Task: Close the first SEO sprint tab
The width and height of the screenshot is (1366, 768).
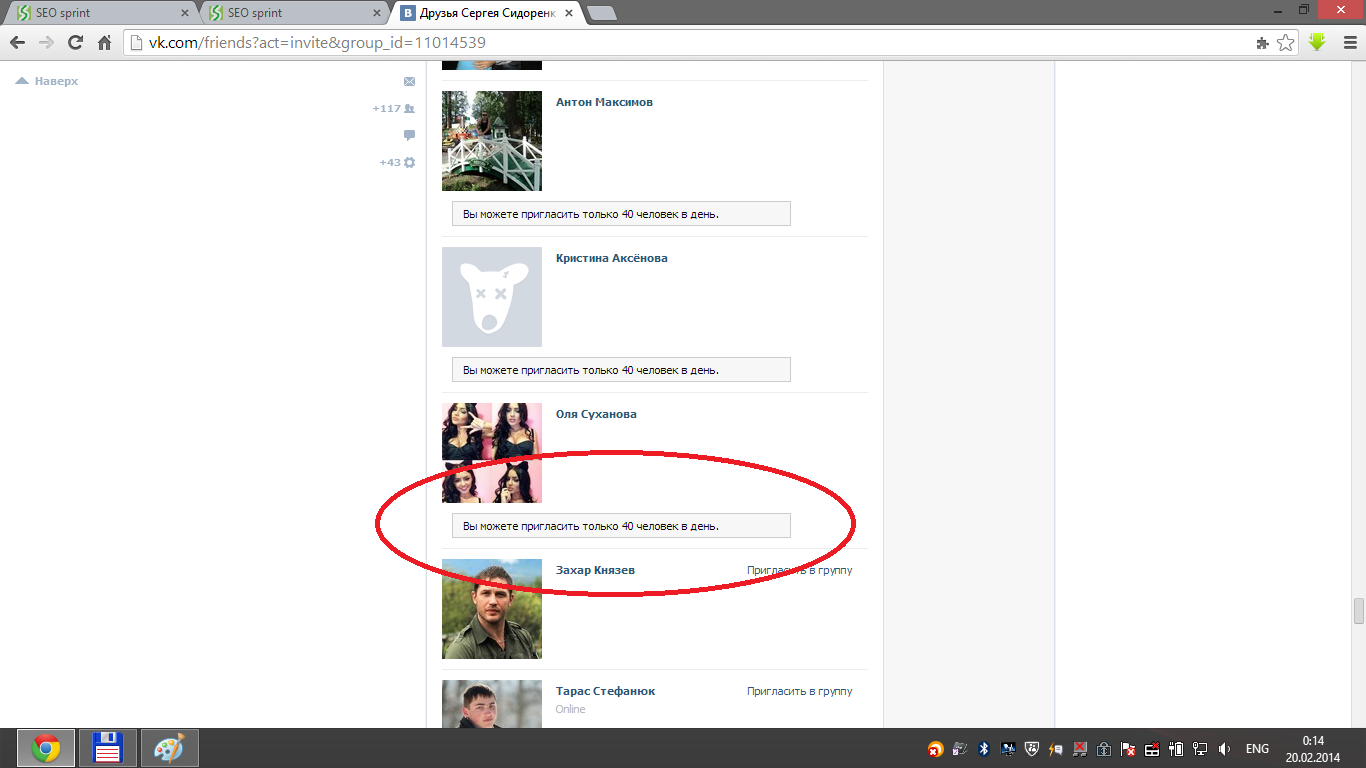Action: tap(184, 14)
